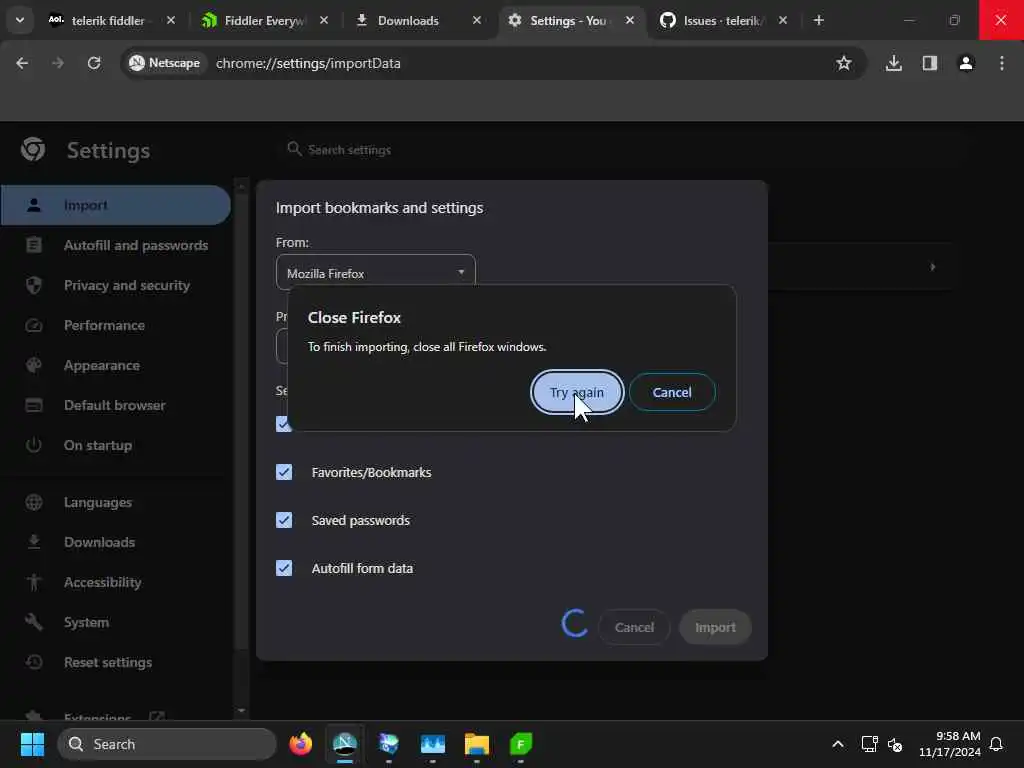Open the Mozilla Firefox source dropdown

tap(376, 273)
